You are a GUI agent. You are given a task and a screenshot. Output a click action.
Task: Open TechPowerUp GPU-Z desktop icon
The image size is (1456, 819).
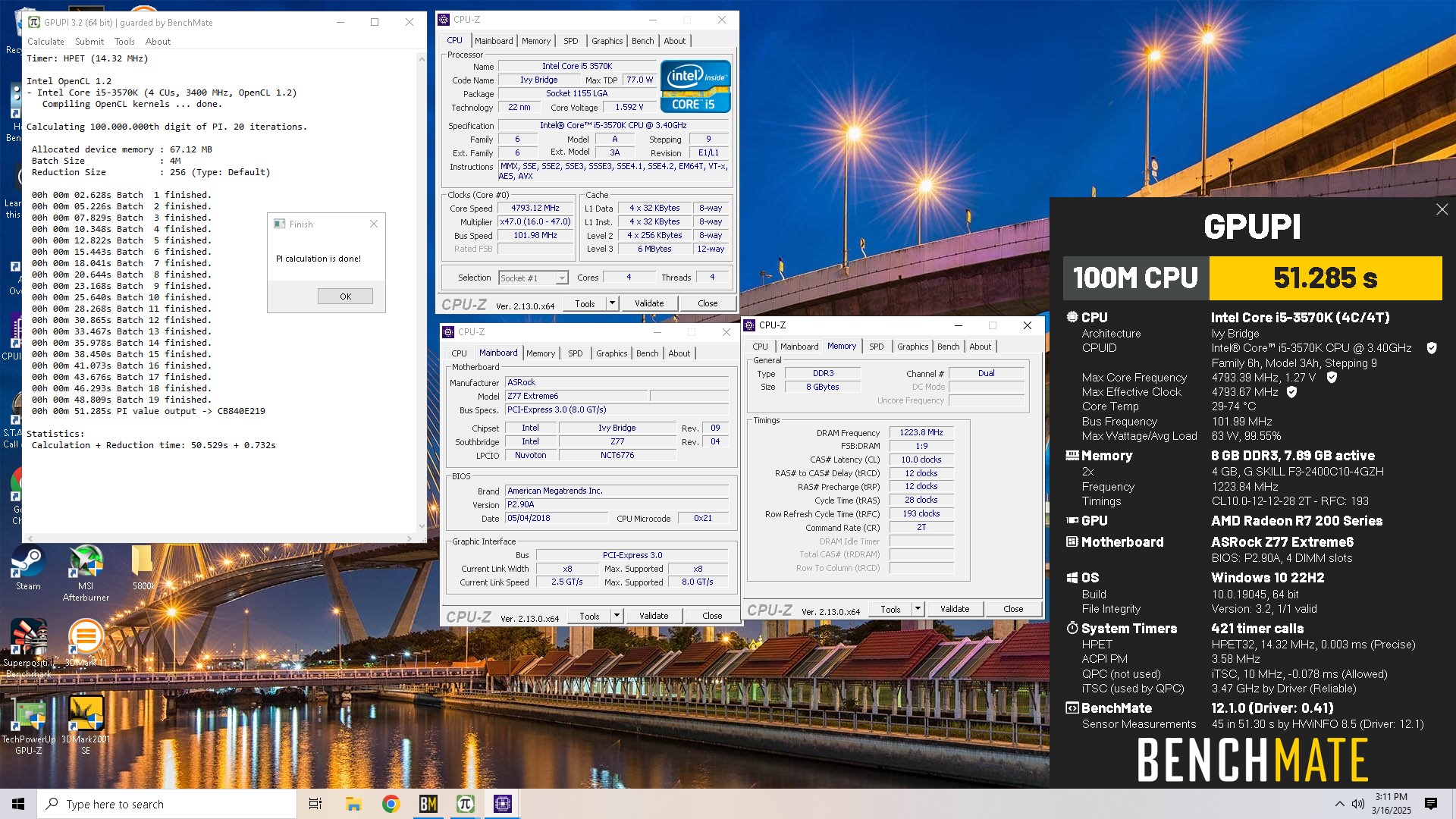28,724
